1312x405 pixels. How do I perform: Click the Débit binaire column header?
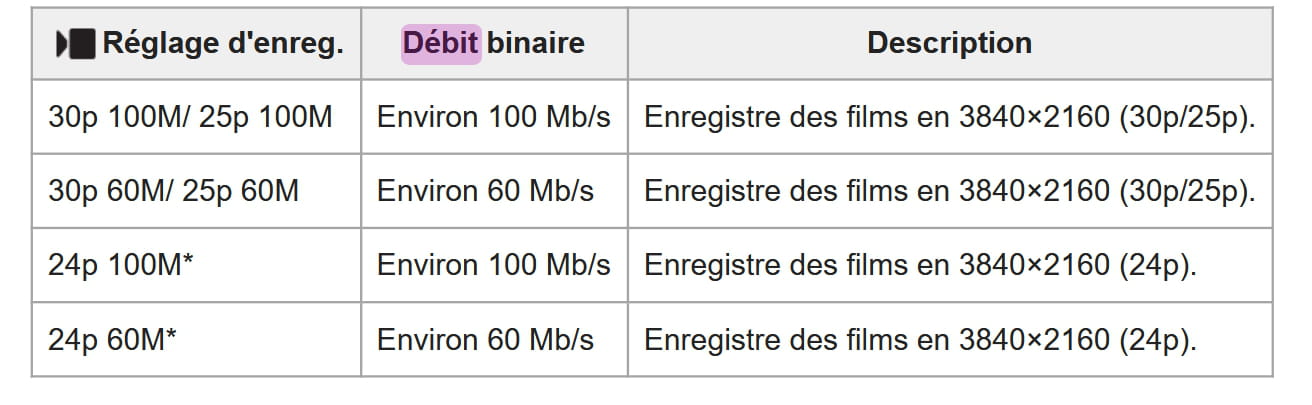pyautogui.click(x=494, y=44)
